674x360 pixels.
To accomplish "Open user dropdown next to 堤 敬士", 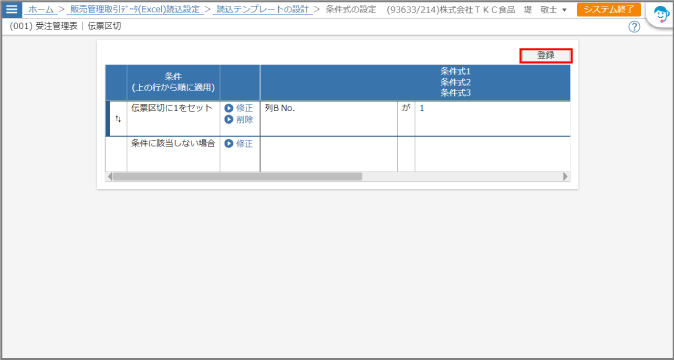I will [564, 10].
